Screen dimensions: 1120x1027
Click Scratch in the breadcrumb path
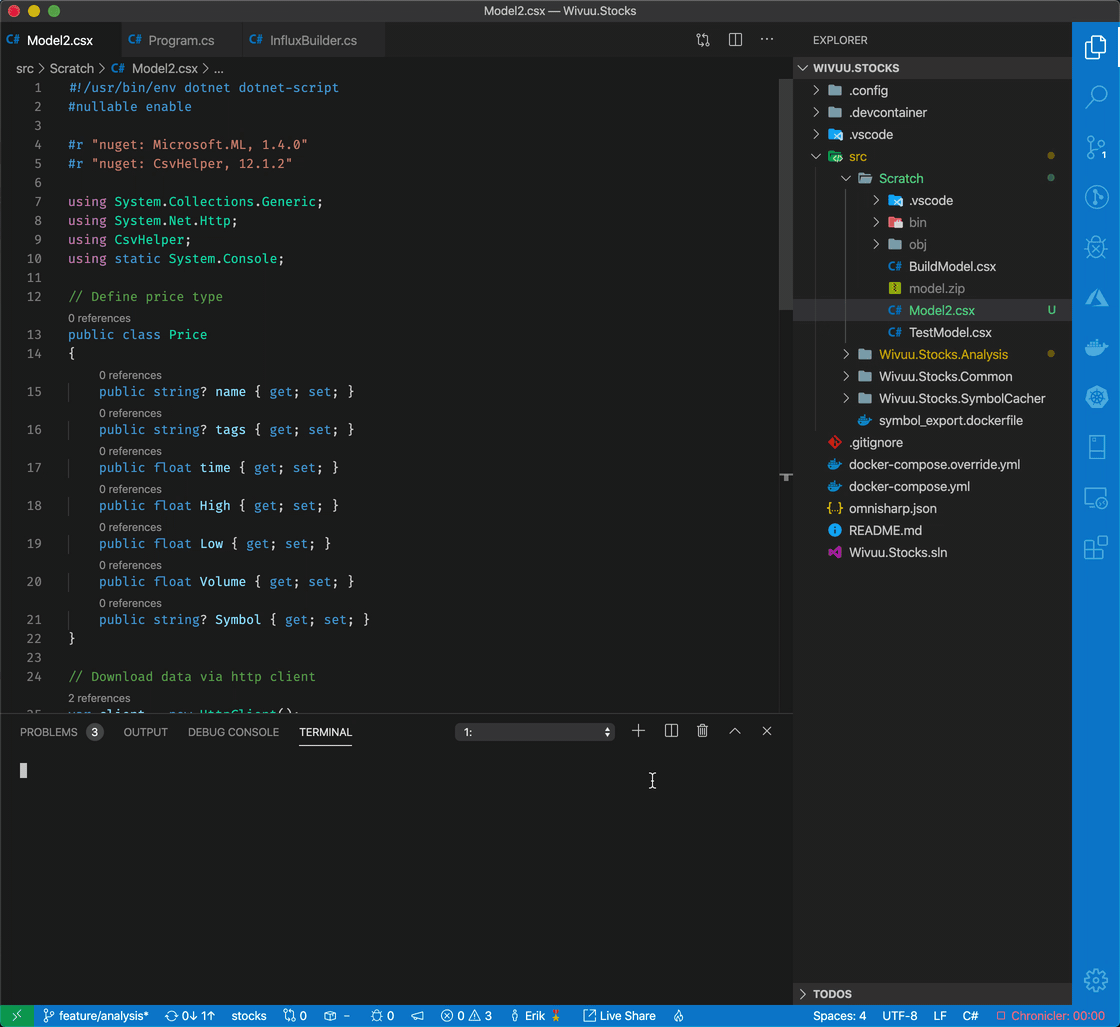click(x=71, y=69)
